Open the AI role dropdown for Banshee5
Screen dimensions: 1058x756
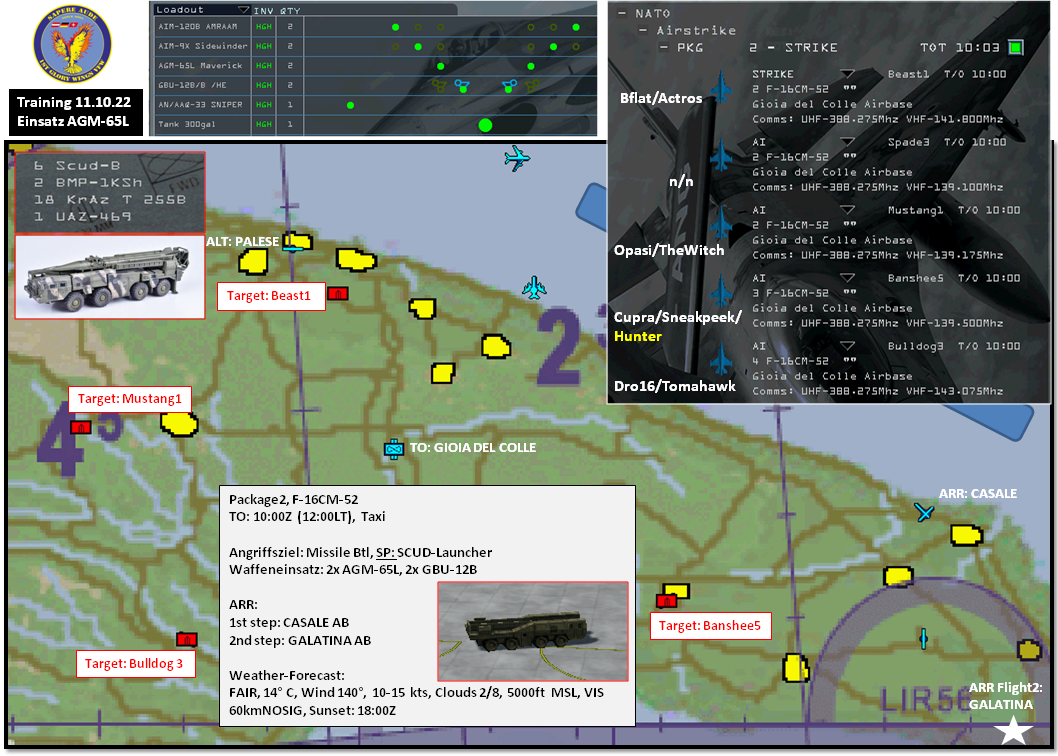847,278
